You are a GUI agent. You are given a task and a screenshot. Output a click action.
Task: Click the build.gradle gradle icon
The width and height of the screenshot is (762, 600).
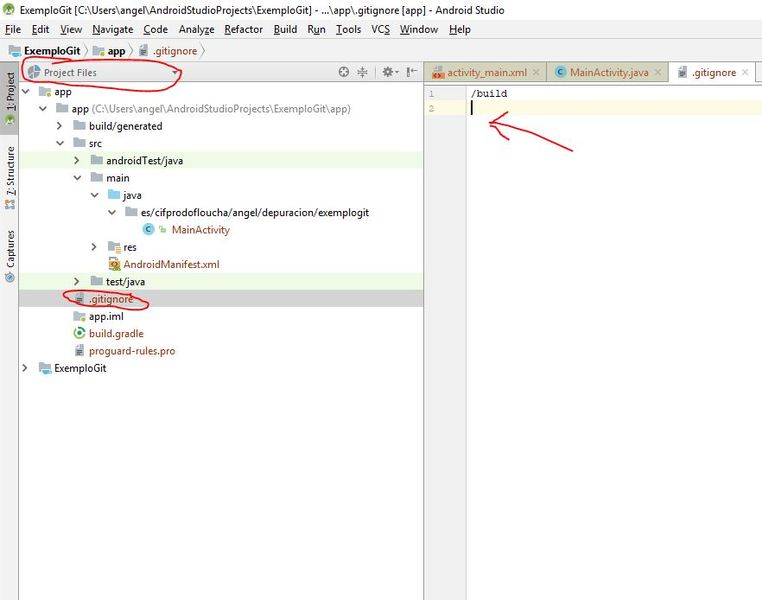79,333
